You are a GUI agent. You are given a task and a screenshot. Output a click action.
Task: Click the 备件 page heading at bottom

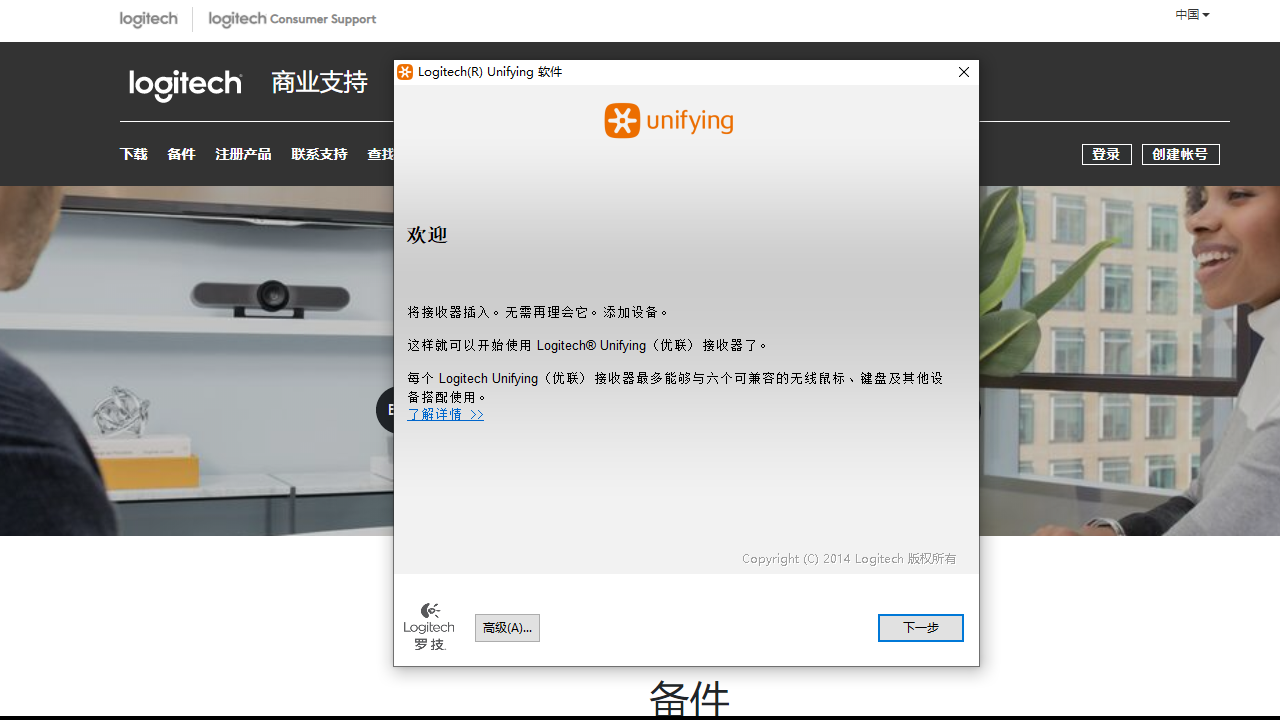point(689,698)
